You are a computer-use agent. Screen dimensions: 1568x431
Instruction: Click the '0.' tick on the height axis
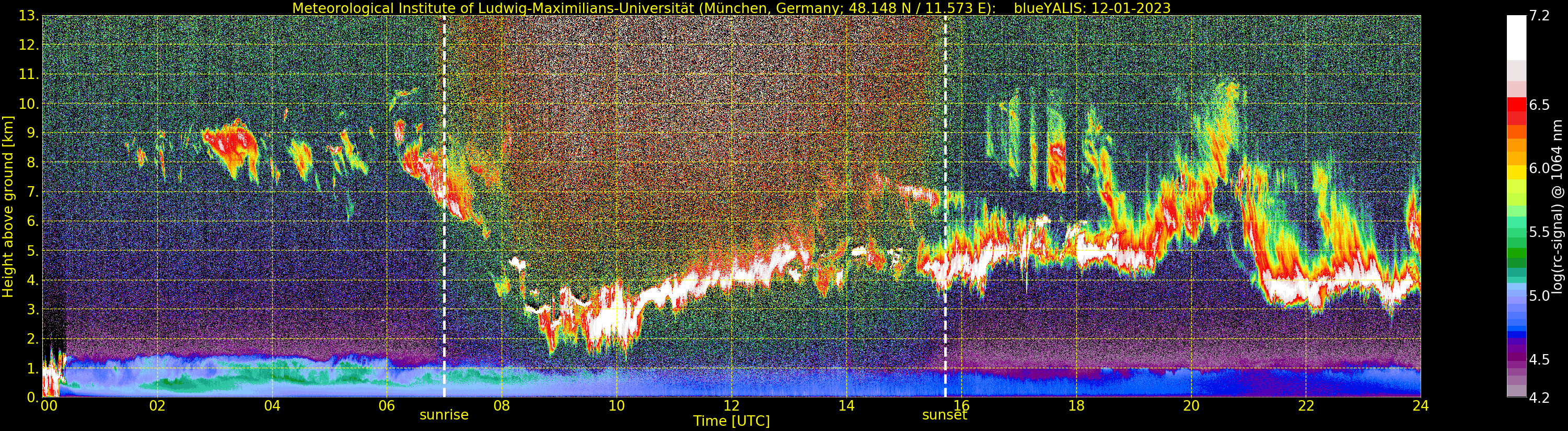coord(33,397)
